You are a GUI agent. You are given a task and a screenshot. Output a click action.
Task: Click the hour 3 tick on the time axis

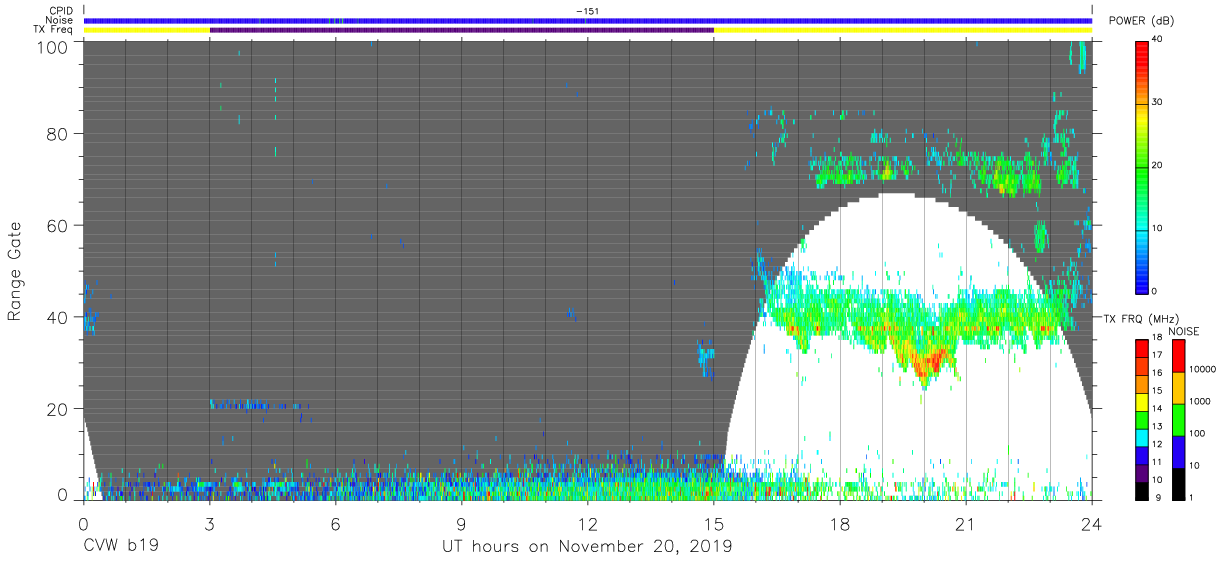click(209, 522)
